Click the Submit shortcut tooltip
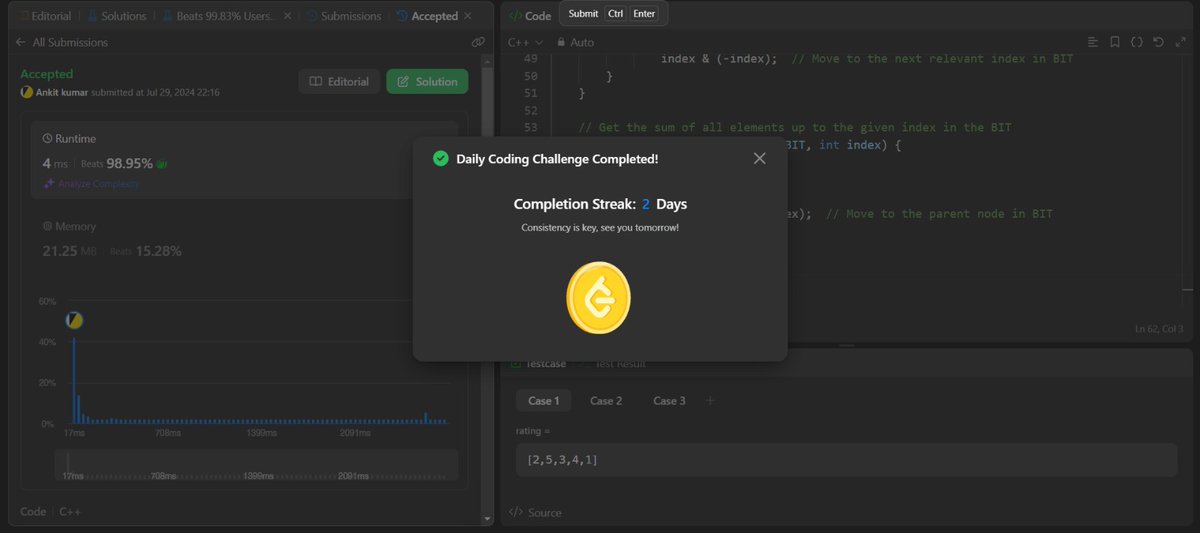1200x533 pixels. [612, 14]
